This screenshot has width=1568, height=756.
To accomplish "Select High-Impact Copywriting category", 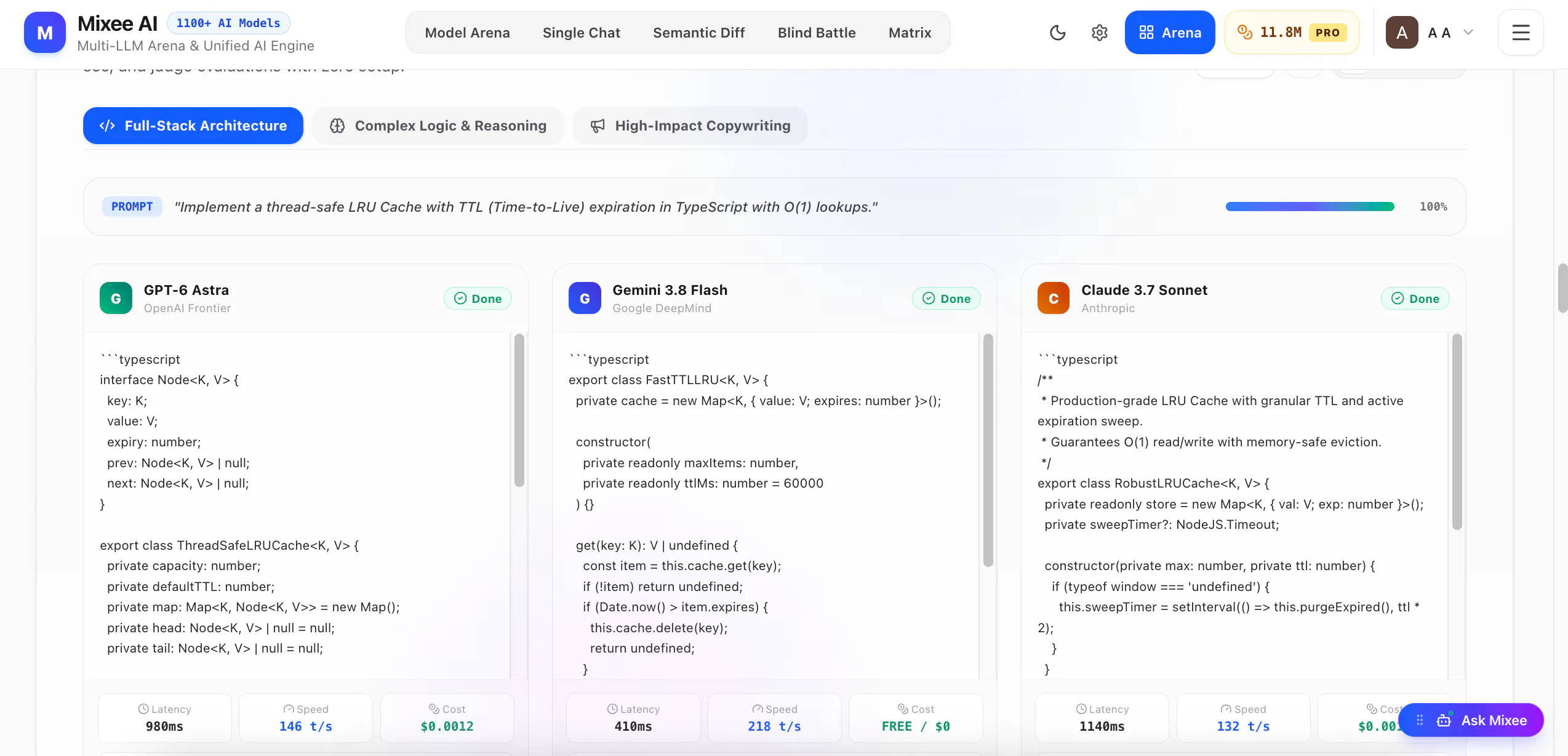I will (690, 126).
